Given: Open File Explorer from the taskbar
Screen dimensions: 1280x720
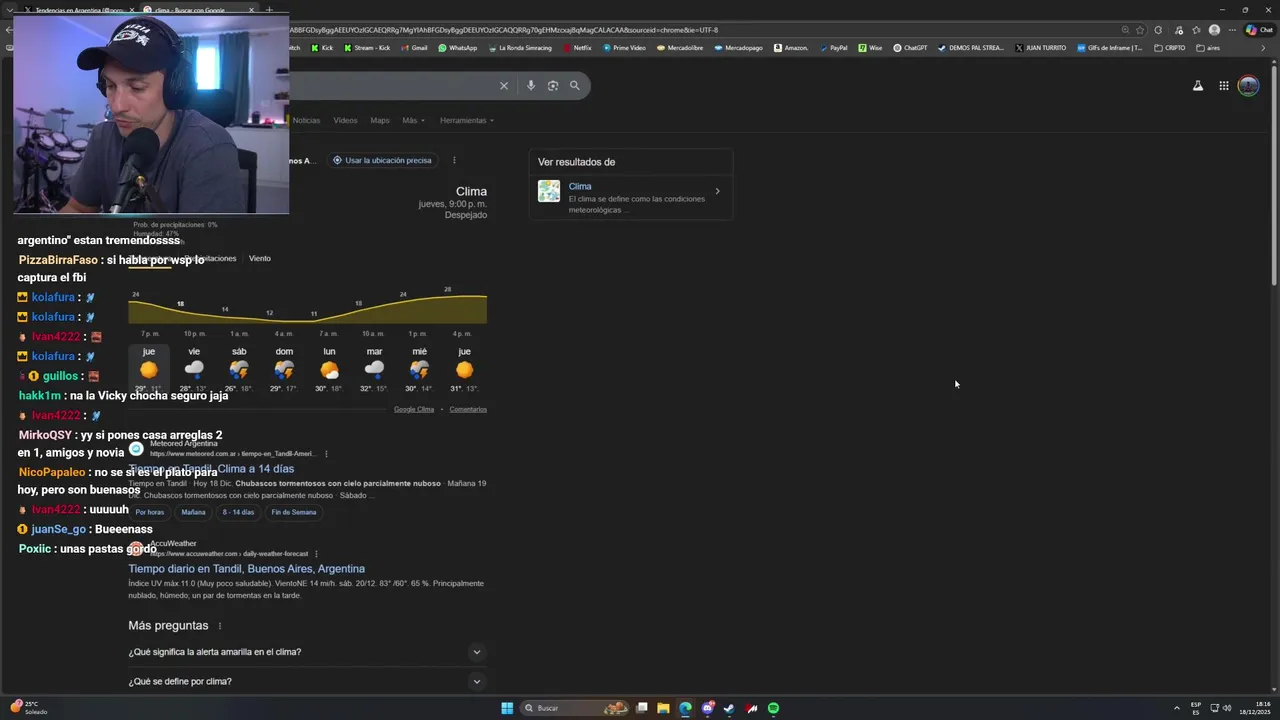Looking at the screenshot, I should pos(663,708).
